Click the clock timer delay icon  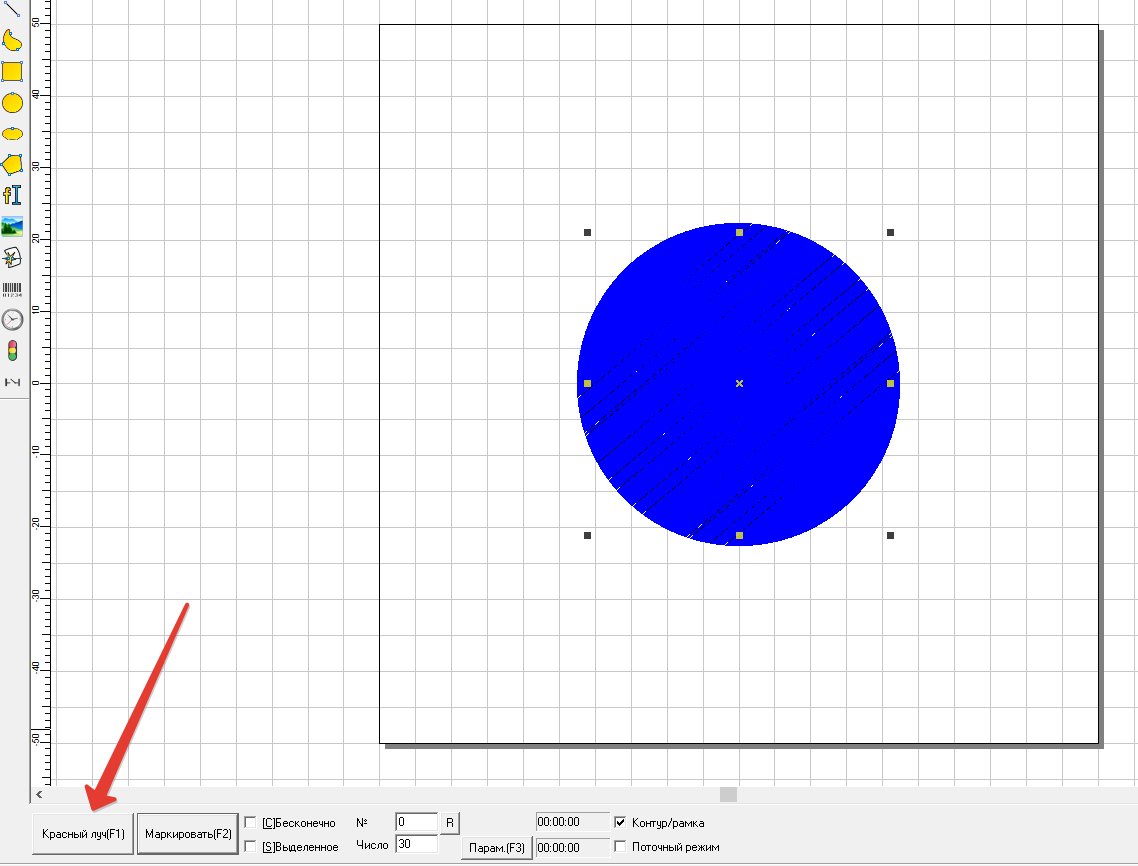pyautogui.click(x=12, y=320)
